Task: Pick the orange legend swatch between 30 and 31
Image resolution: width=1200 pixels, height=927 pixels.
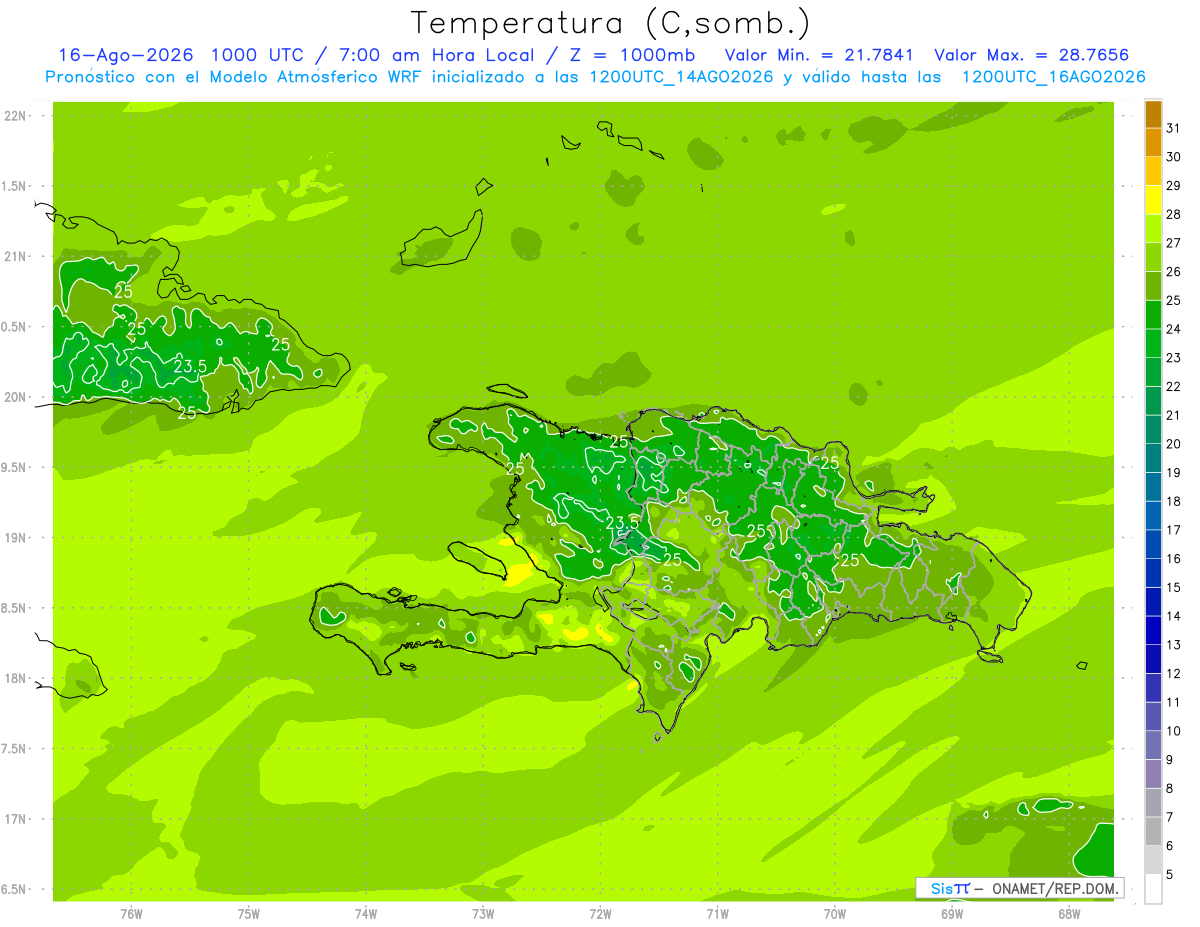Action: point(1153,142)
